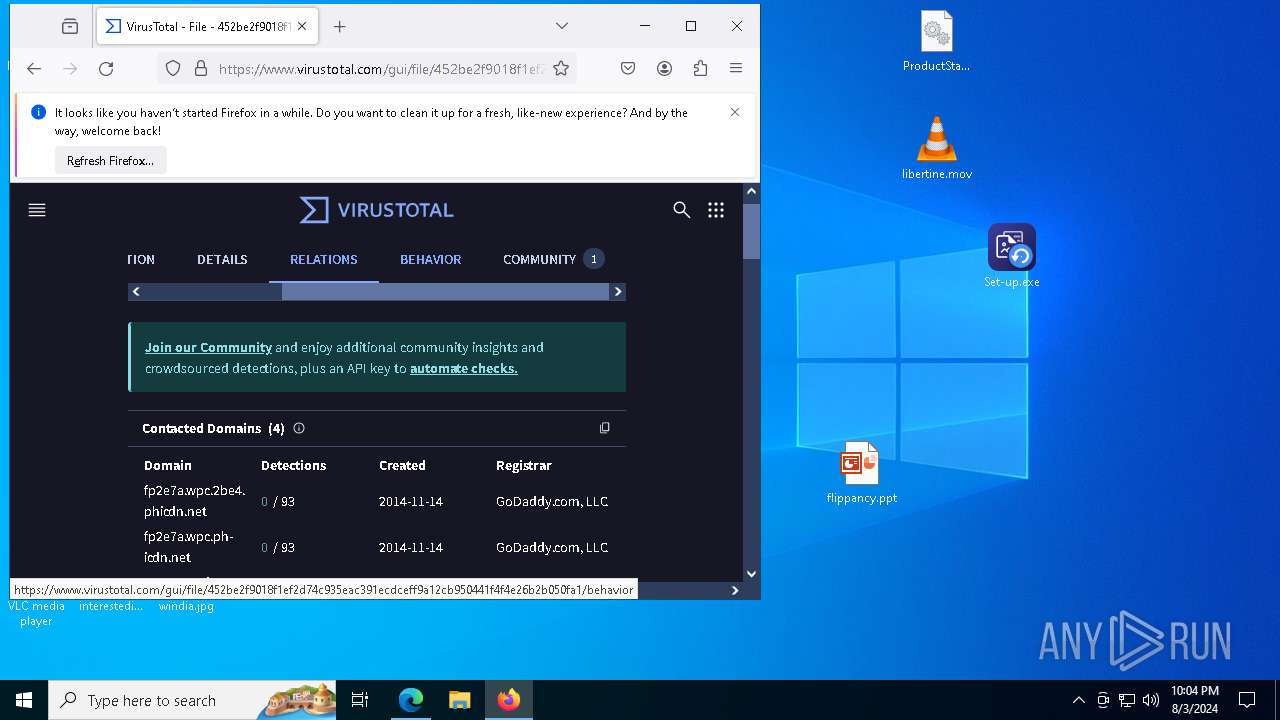Open File Explorer from the taskbar
Image resolution: width=1280 pixels, height=720 pixels.
pos(459,700)
